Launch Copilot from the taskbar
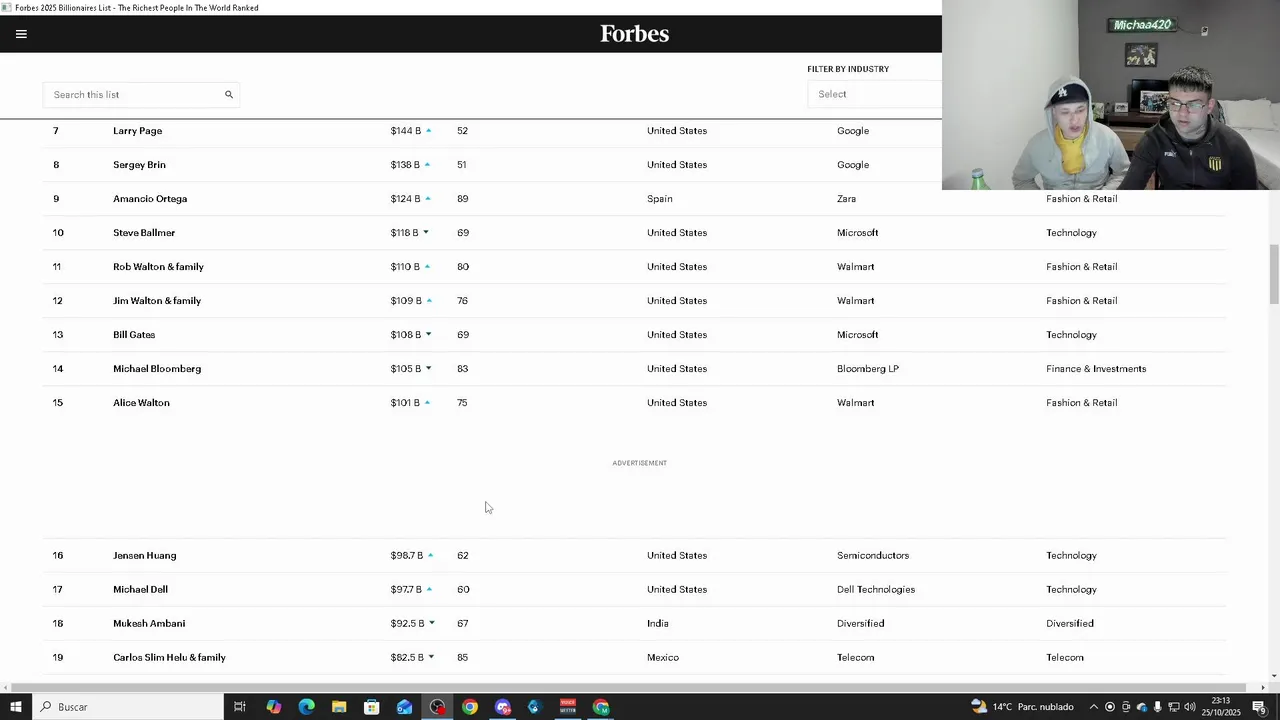The width and height of the screenshot is (1280, 720). click(273, 707)
